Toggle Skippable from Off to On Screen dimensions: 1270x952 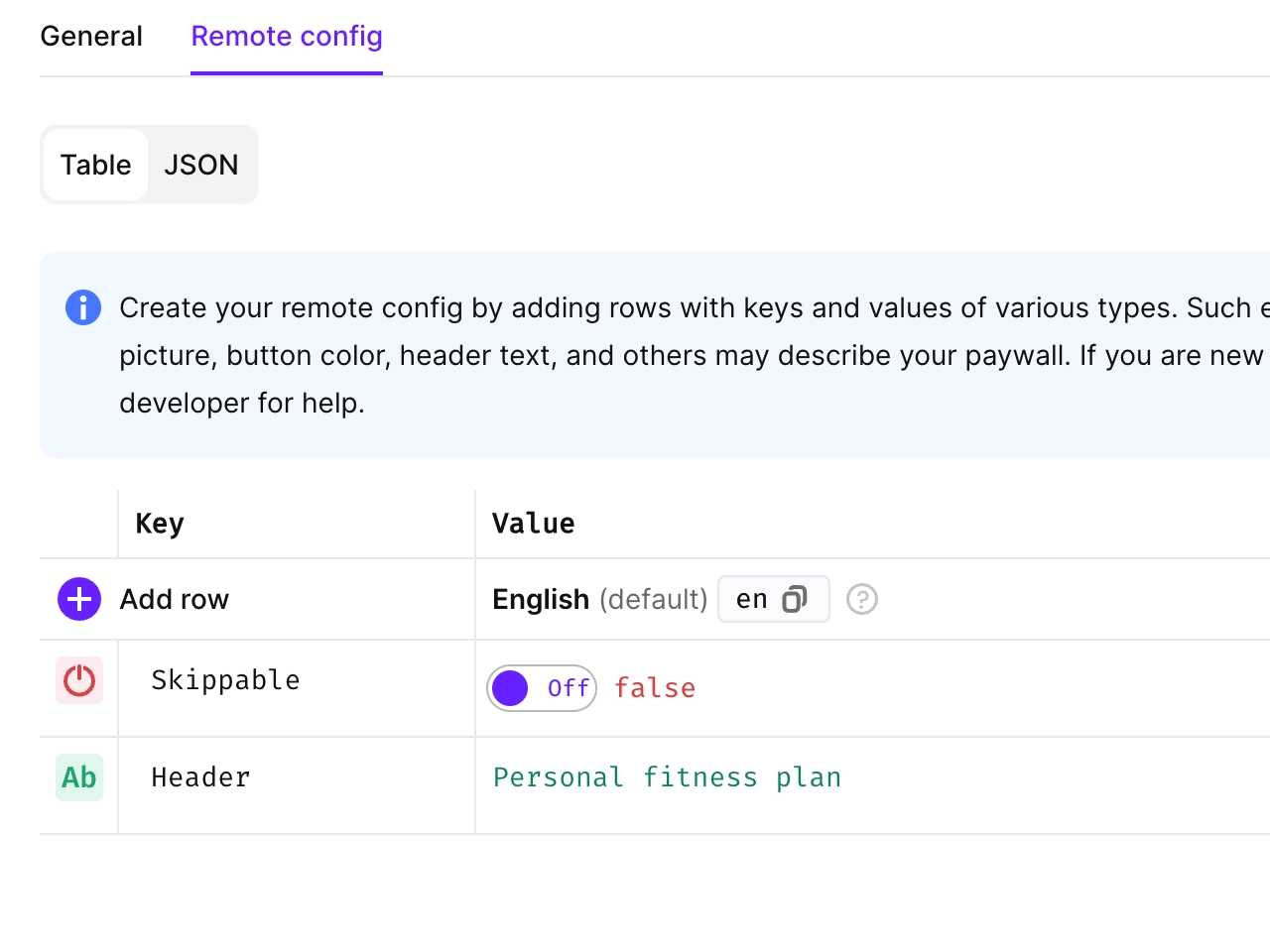click(x=542, y=687)
